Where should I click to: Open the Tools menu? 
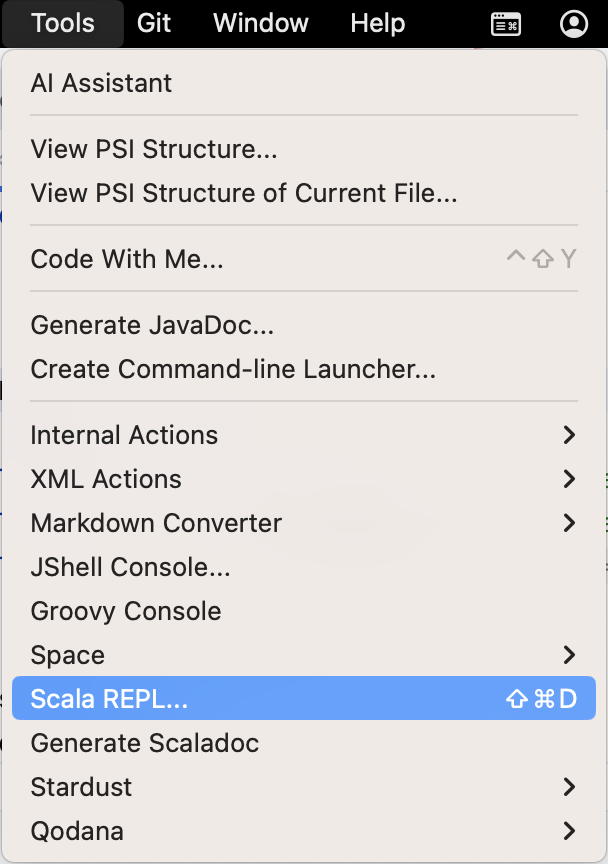[61, 23]
